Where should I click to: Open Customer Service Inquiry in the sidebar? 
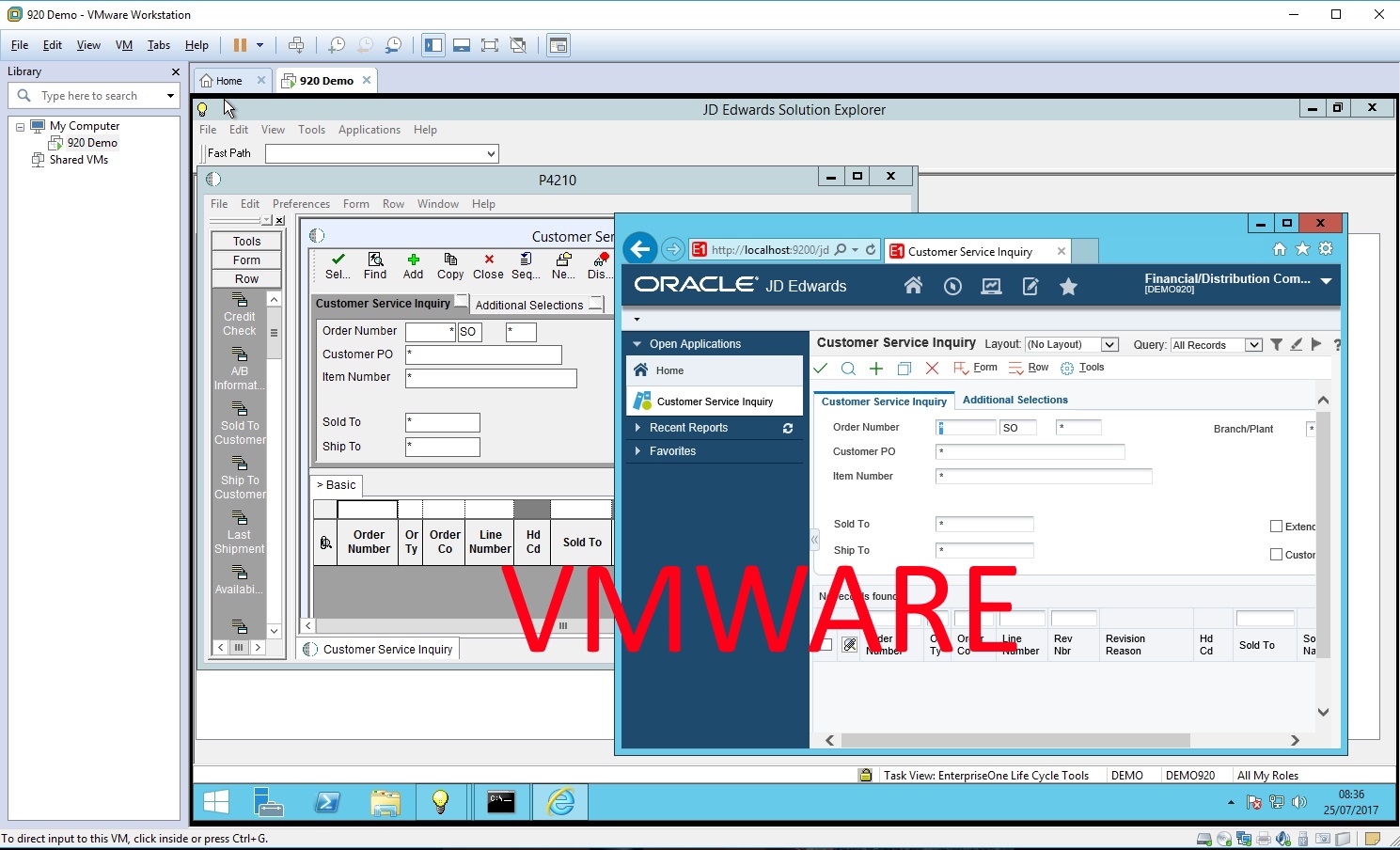pyautogui.click(x=715, y=401)
